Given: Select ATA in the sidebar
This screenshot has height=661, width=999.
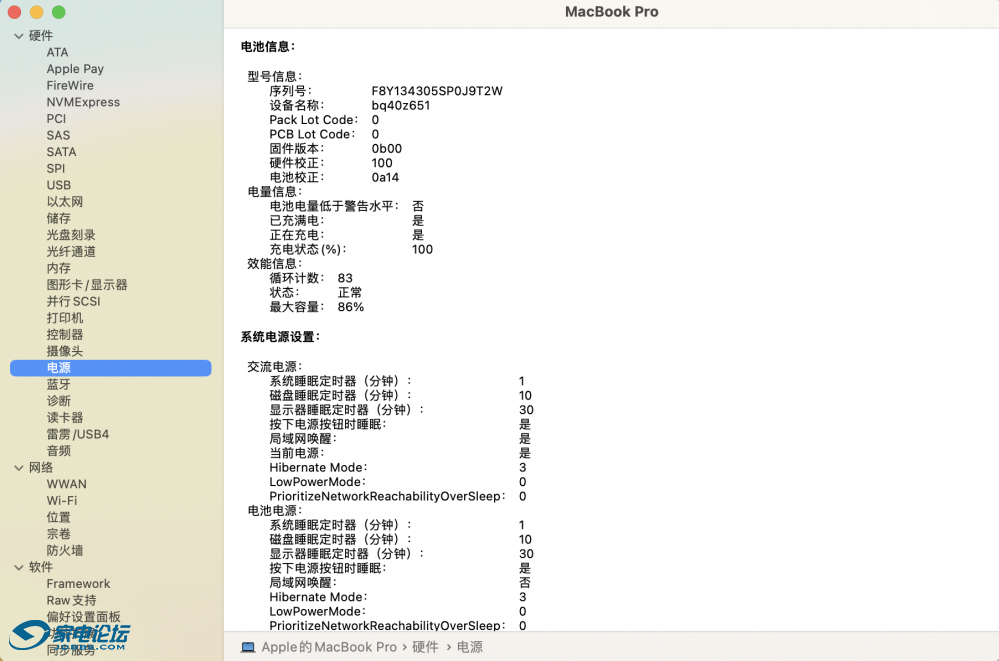Looking at the screenshot, I should click(57, 52).
